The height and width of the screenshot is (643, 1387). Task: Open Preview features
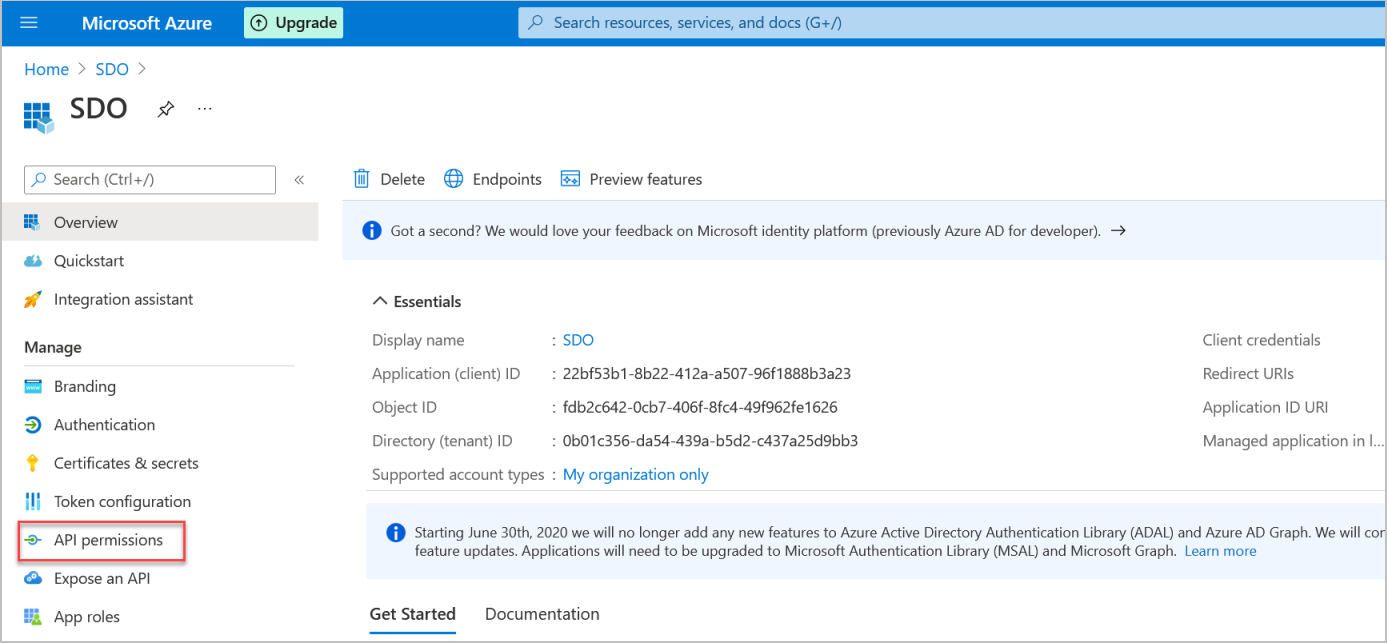pyautogui.click(x=646, y=179)
